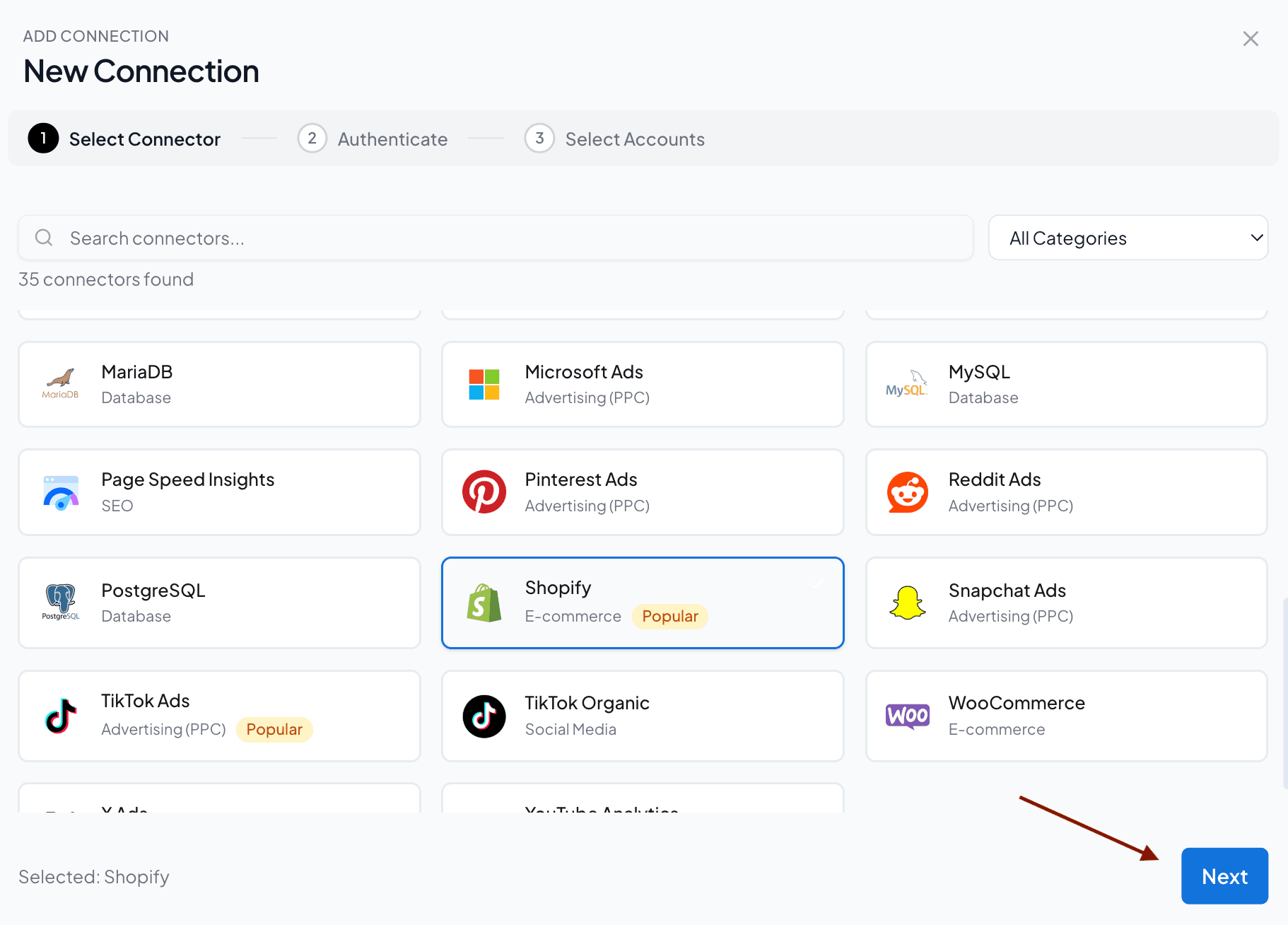Click the Page Speed Insights title
Image resolution: width=1288 pixels, height=925 pixels.
(x=187, y=479)
